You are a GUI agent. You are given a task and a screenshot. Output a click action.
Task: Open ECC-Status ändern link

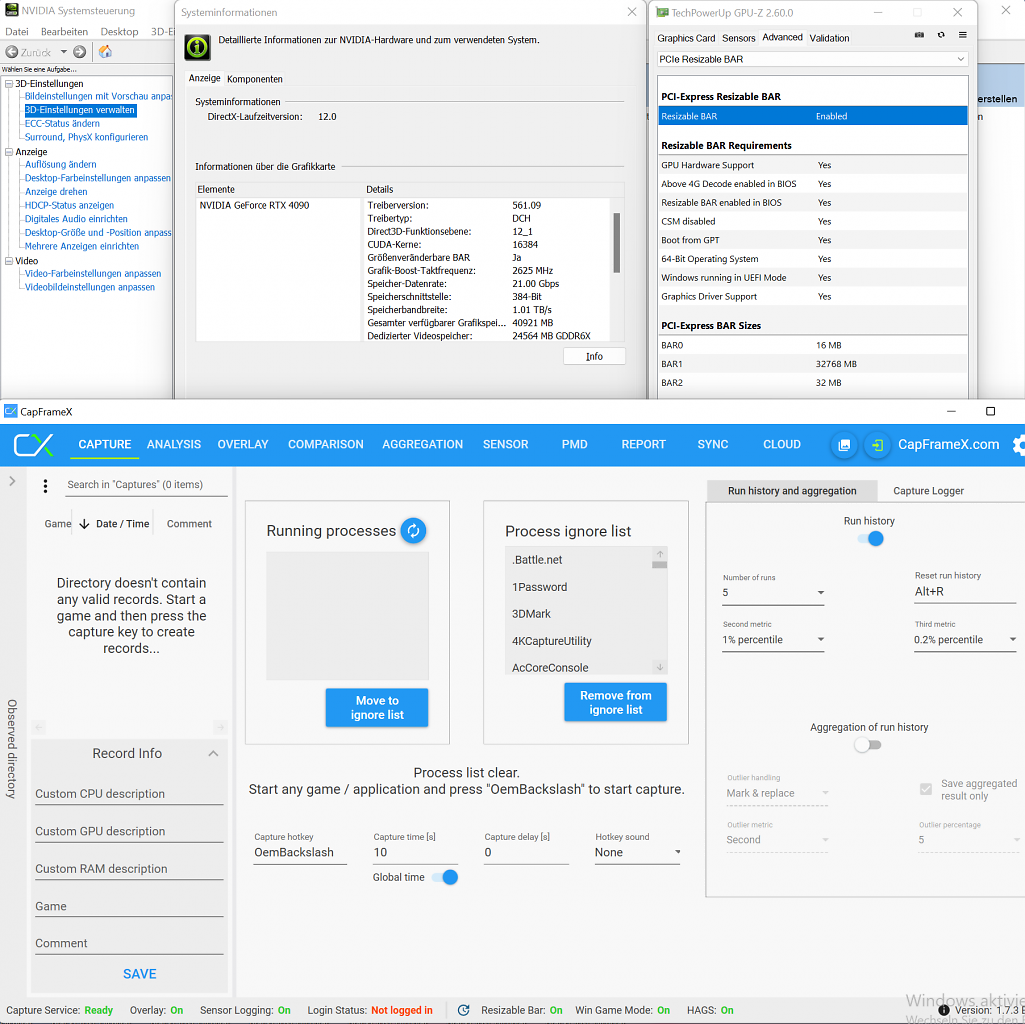[63, 124]
